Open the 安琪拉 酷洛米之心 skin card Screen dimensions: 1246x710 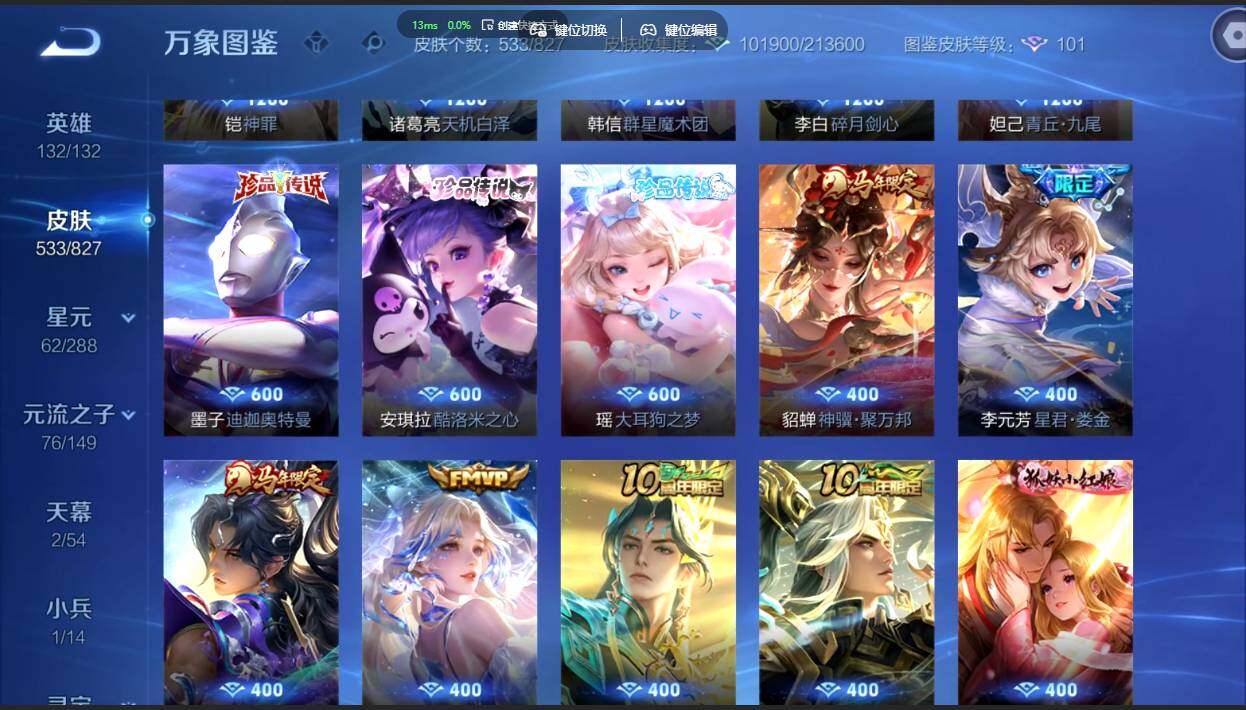449,300
